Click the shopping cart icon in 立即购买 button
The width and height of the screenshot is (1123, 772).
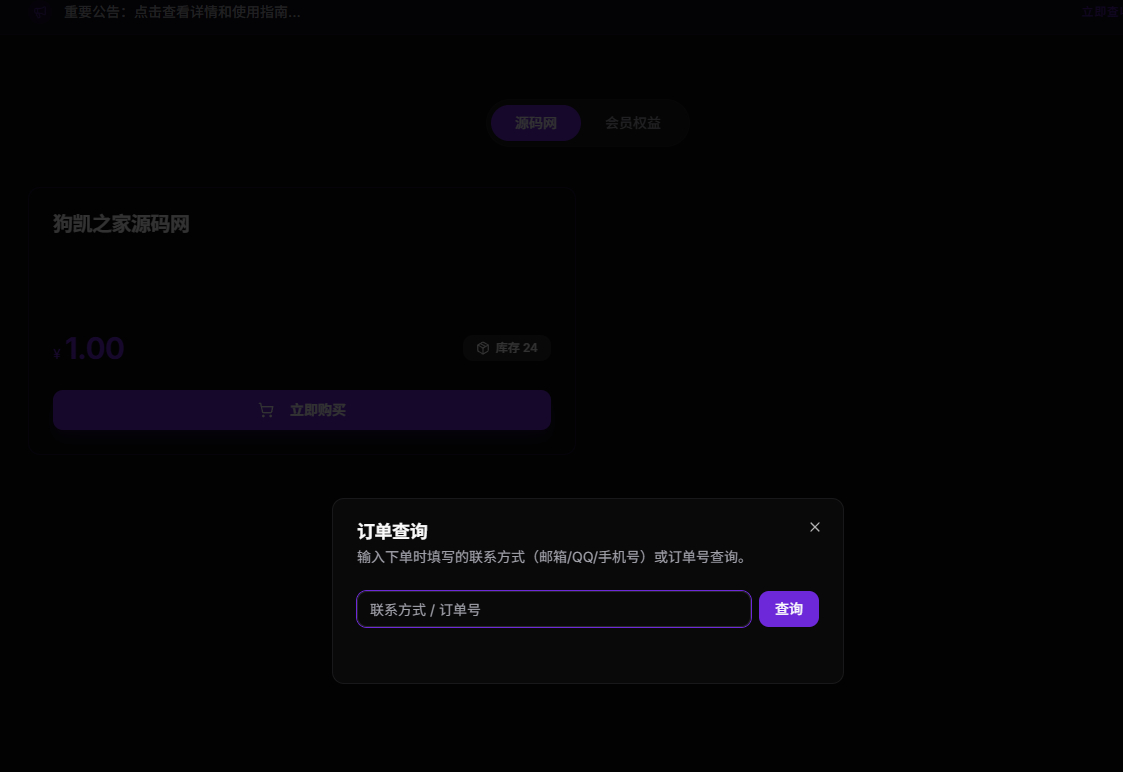(265, 410)
